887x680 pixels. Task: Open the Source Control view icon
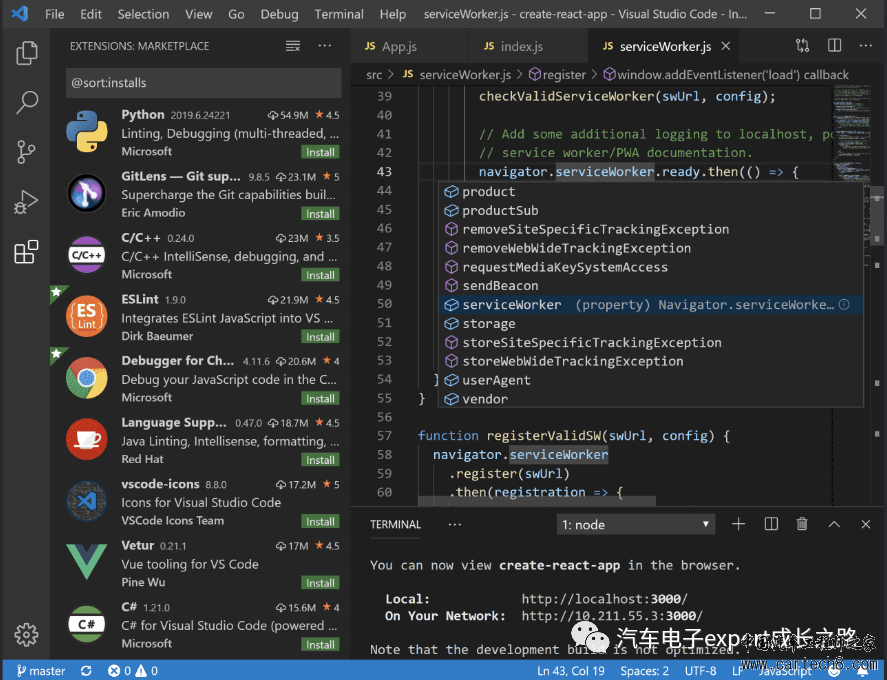tap(26, 152)
